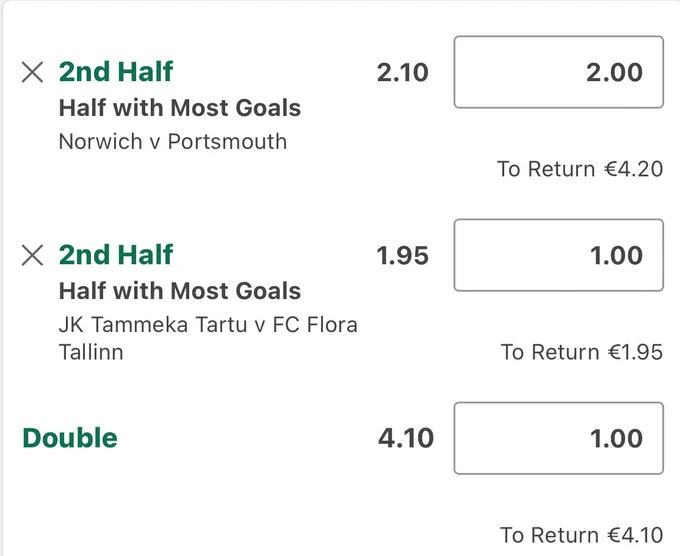Click the second Half with Most Goals label
The image size is (680, 556).
tap(180, 291)
